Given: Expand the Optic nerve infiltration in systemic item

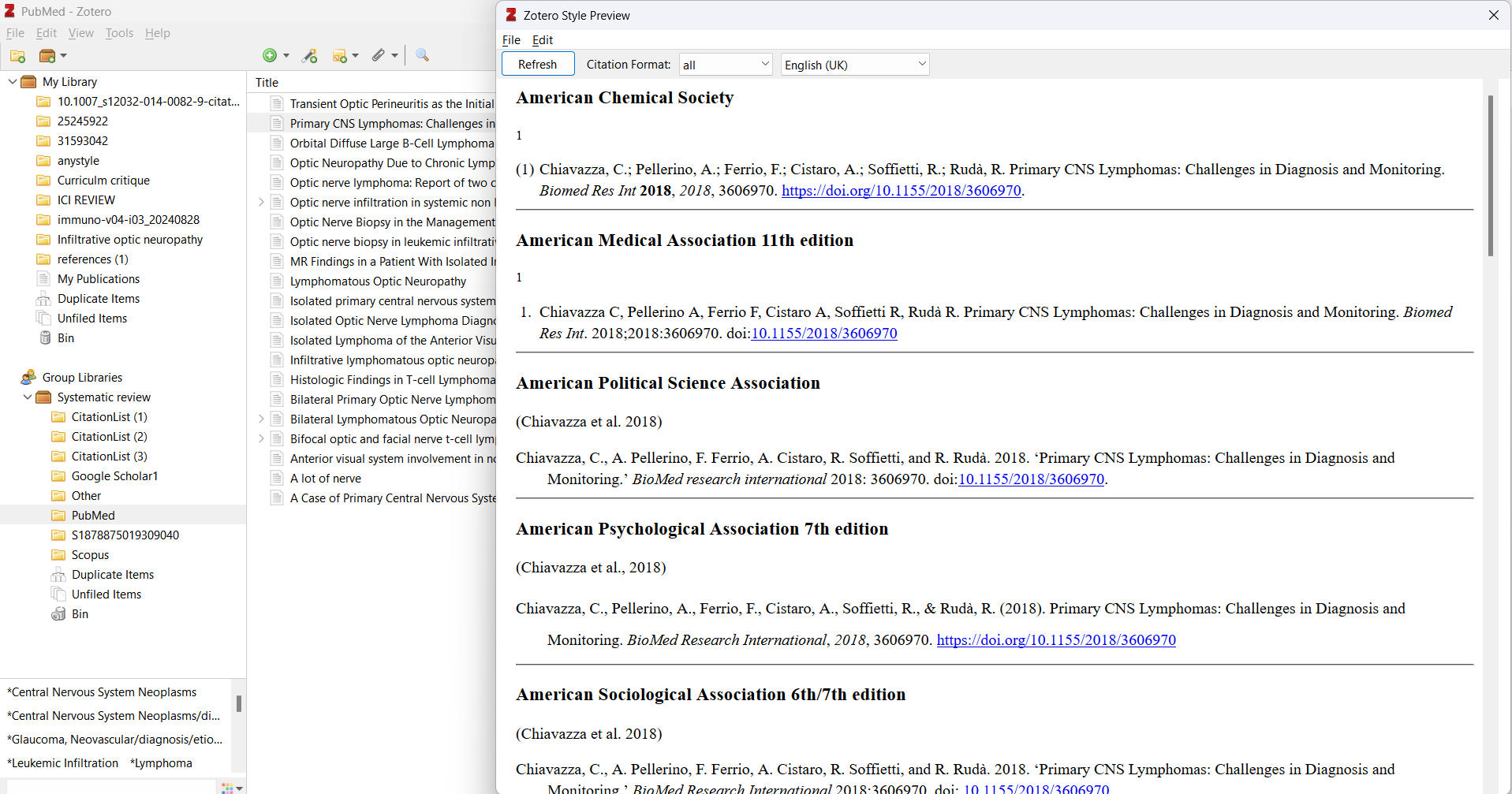Looking at the screenshot, I should (x=261, y=202).
